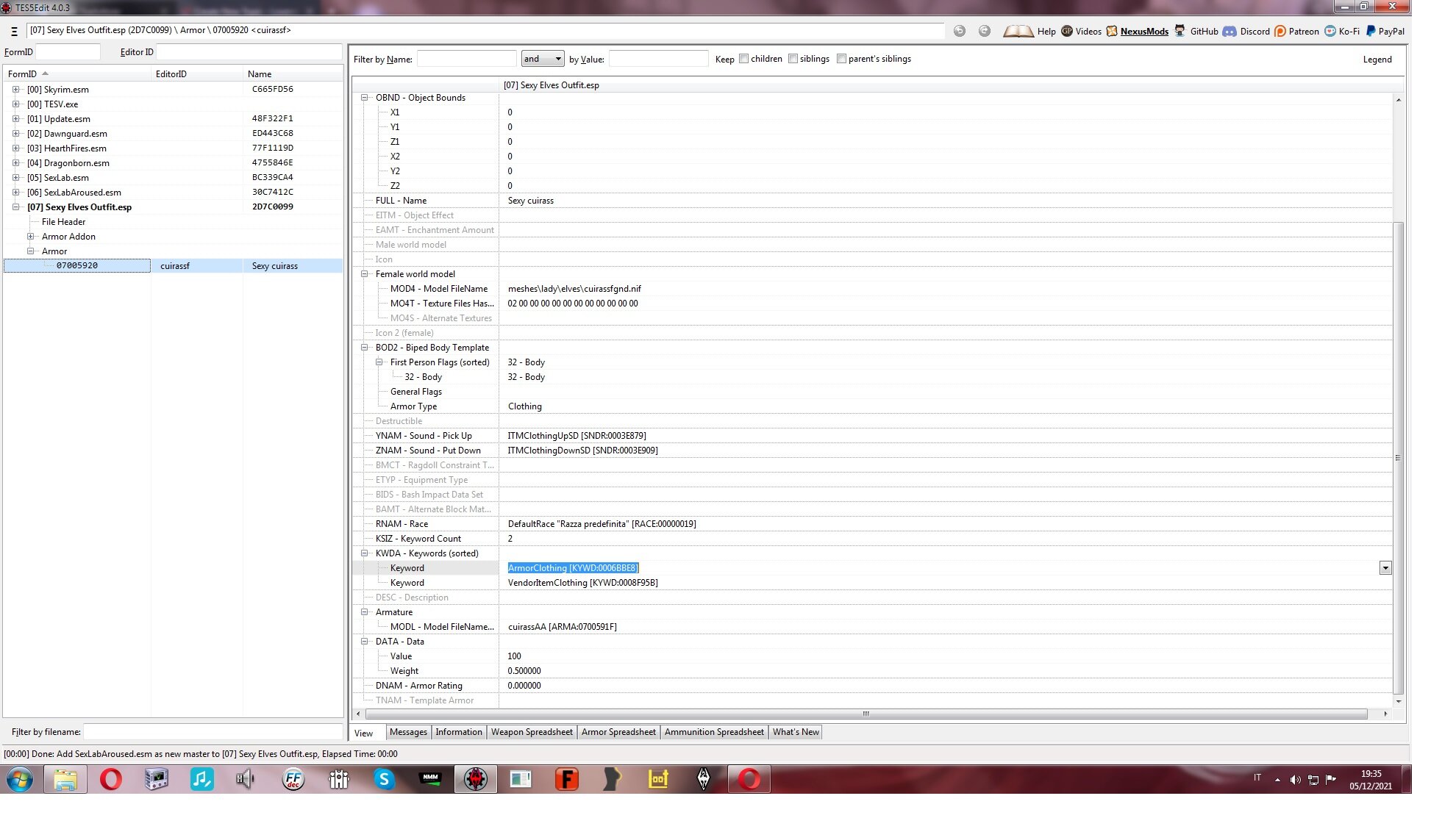Viewport: 1456px width, 818px height.
Task: Switch to the Ammunition Spreadsheet tab
Action: (x=714, y=732)
